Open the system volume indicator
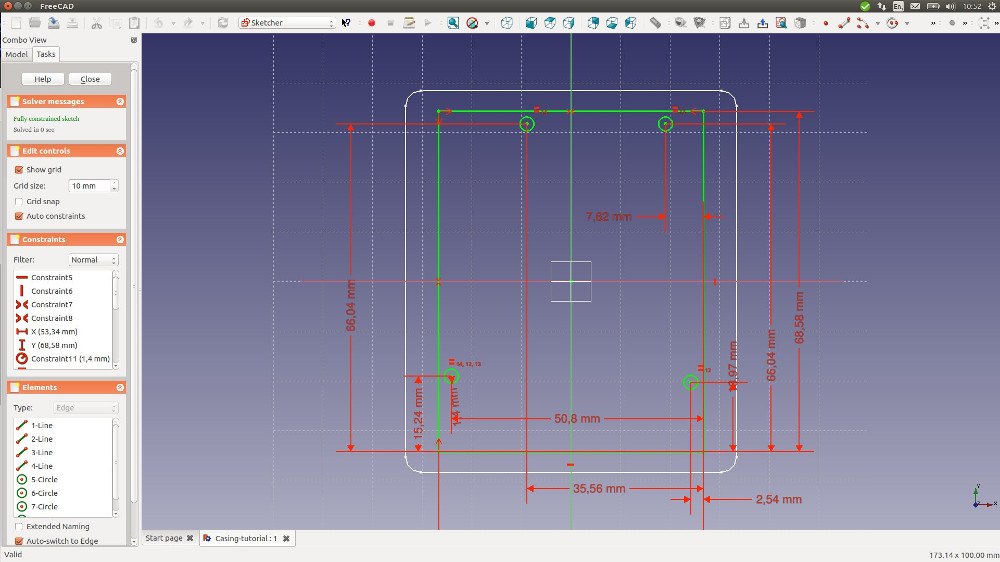1000x562 pixels. [x=950, y=6]
